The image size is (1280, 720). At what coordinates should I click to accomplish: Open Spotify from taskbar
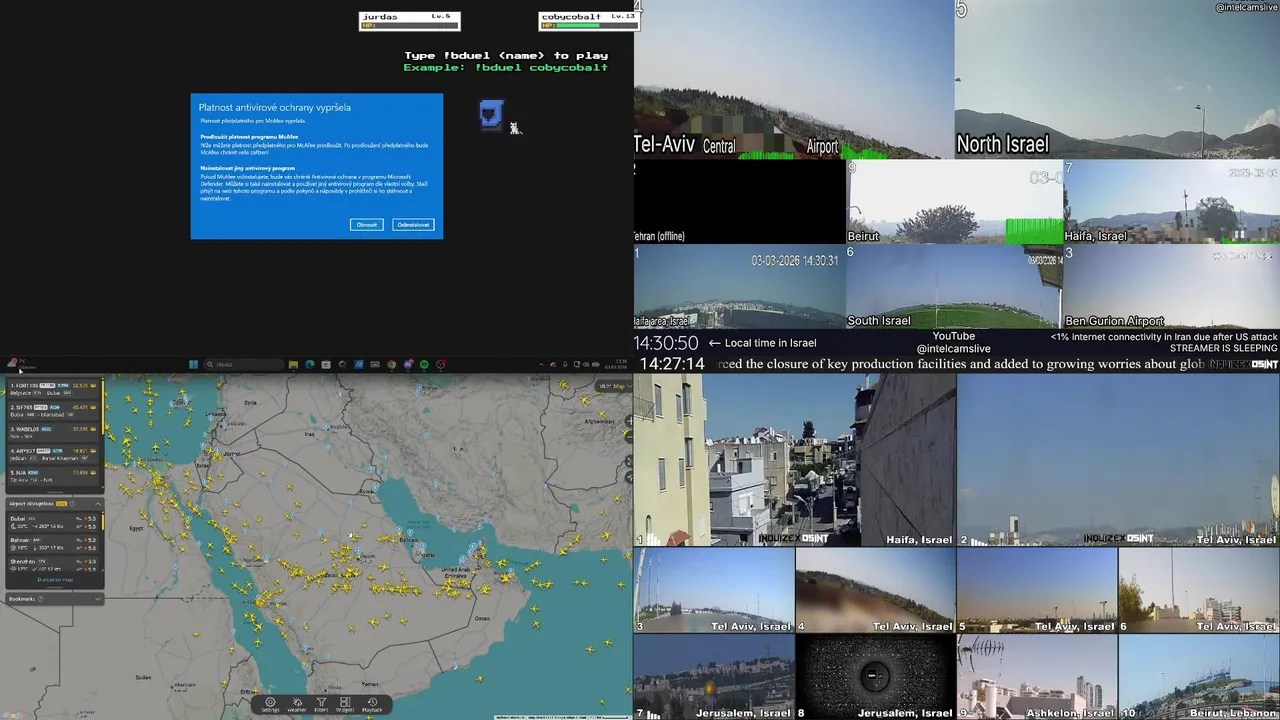tap(424, 365)
